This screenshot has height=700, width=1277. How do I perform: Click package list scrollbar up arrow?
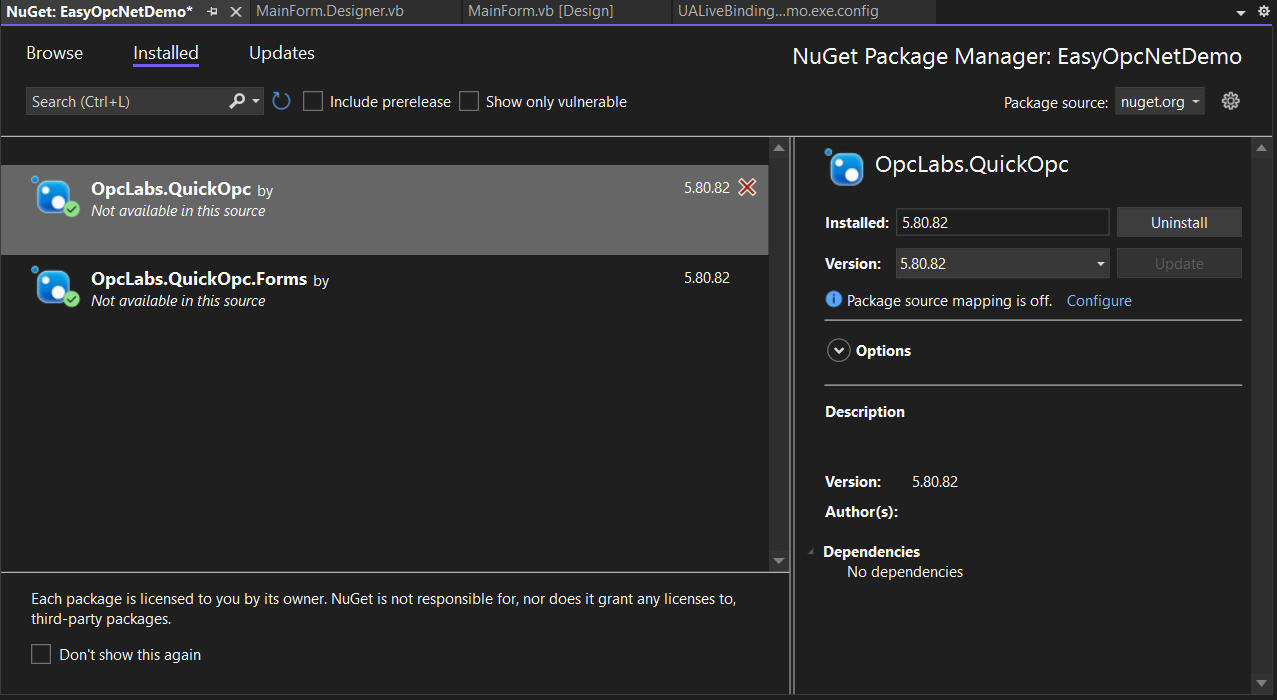[779, 148]
